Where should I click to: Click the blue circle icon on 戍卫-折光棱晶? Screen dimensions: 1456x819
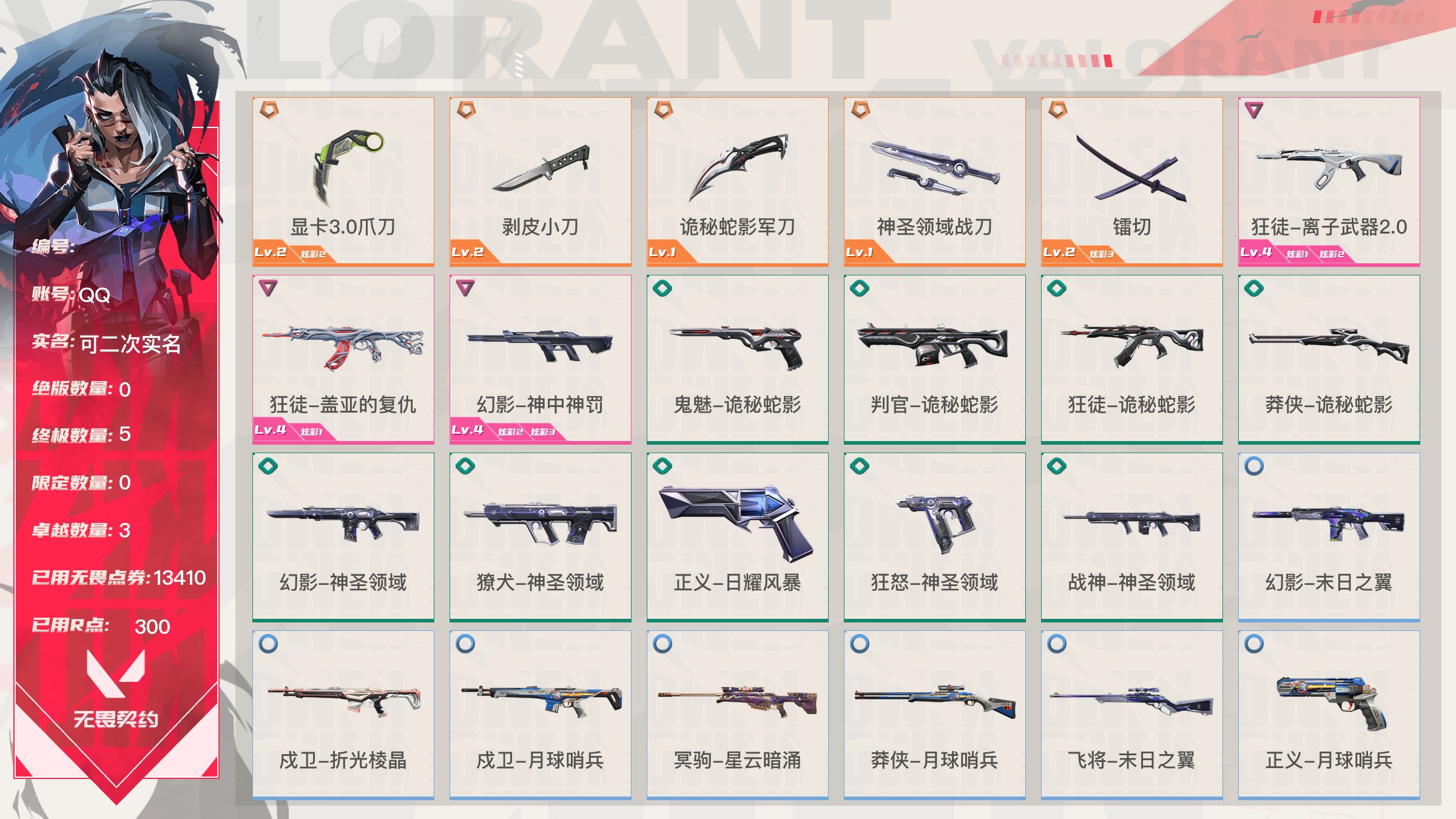pos(268,644)
